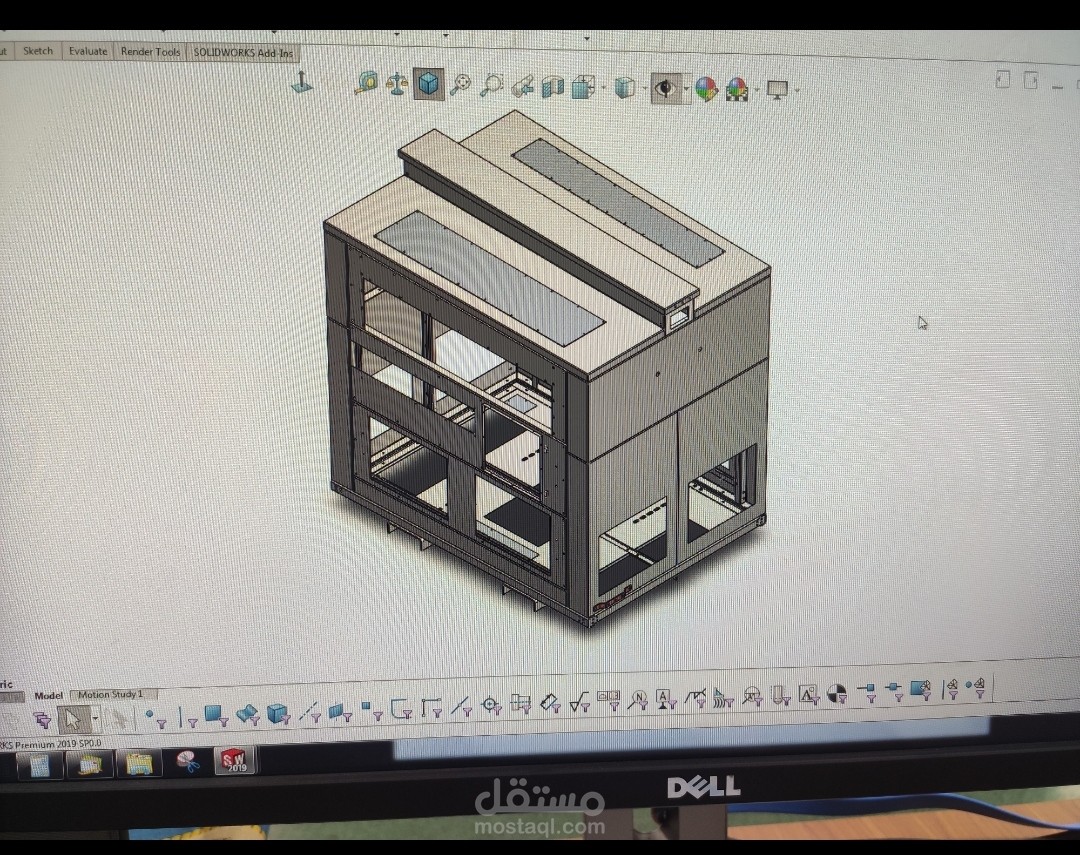This screenshot has width=1080, height=855.
Task: Click the Apply Scene icon
Action: click(737, 90)
